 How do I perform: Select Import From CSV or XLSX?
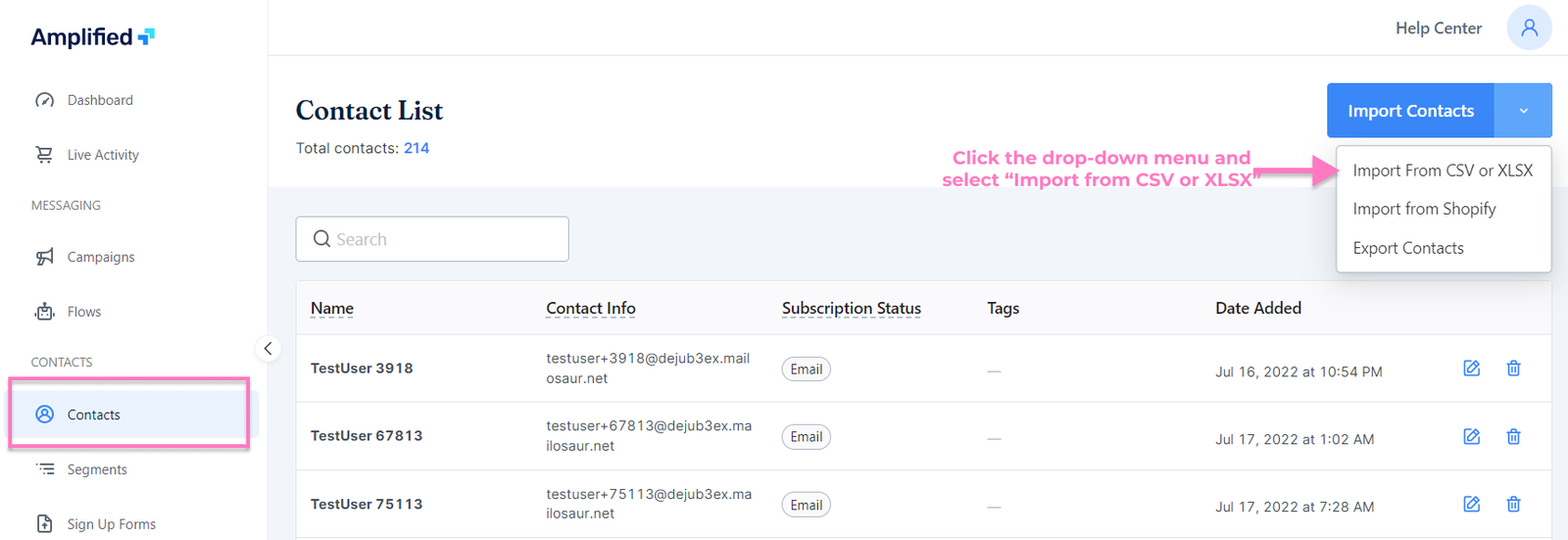click(x=1442, y=171)
